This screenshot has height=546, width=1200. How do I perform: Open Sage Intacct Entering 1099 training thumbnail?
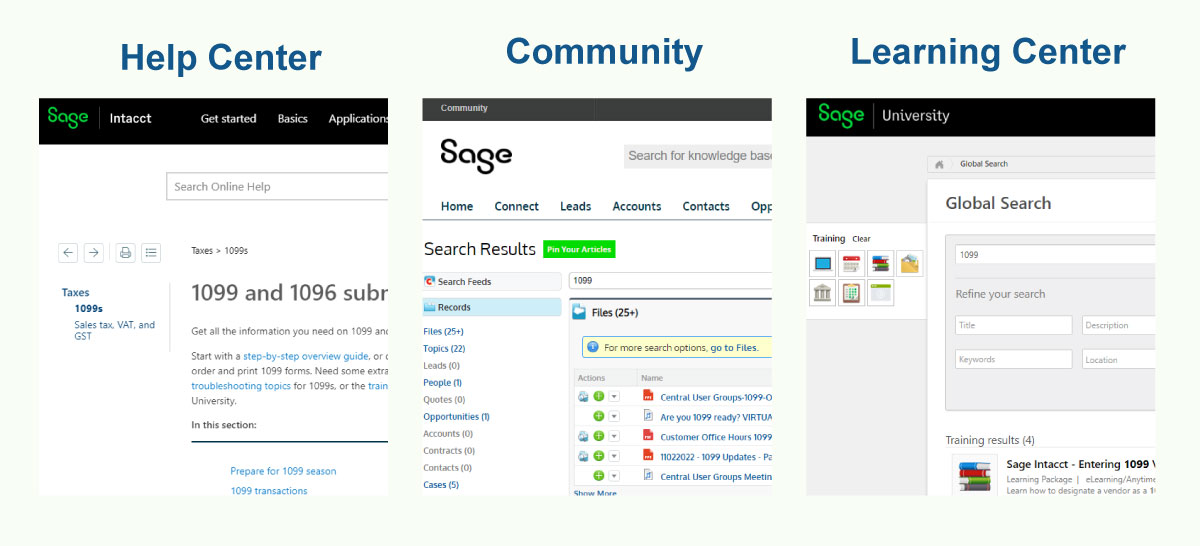(x=974, y=475)
